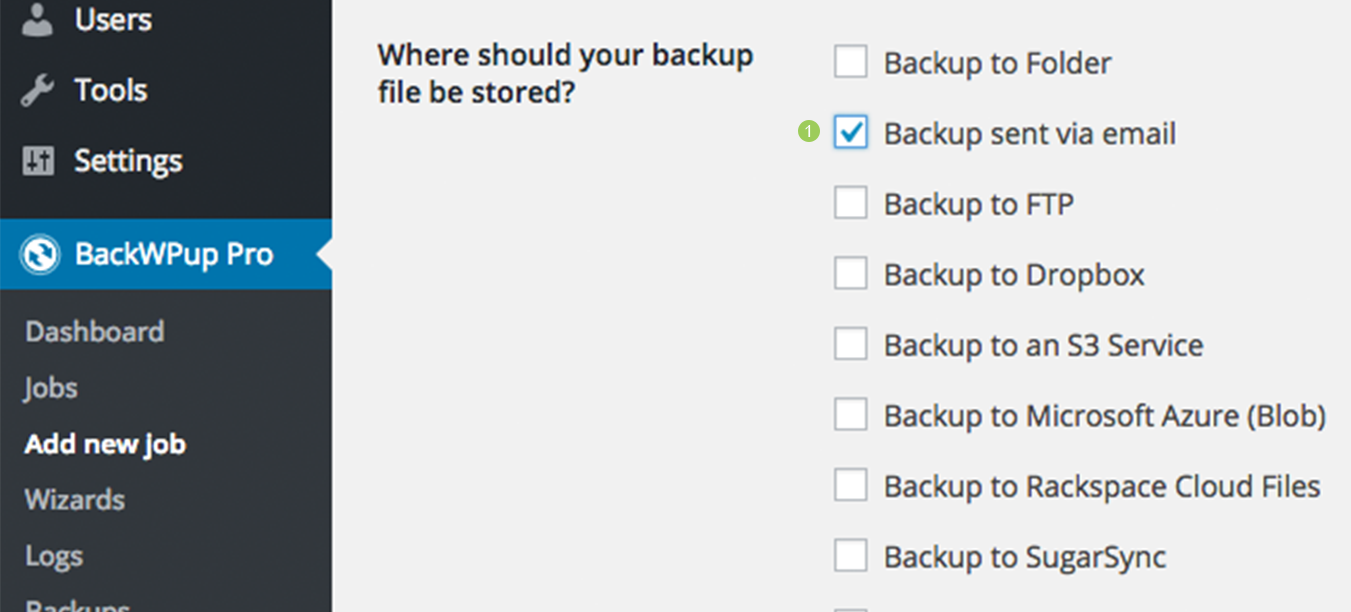Screen dimensions: 1351x612
Task: Check the Backup to SugarSync option
Action: pos(851,556)
